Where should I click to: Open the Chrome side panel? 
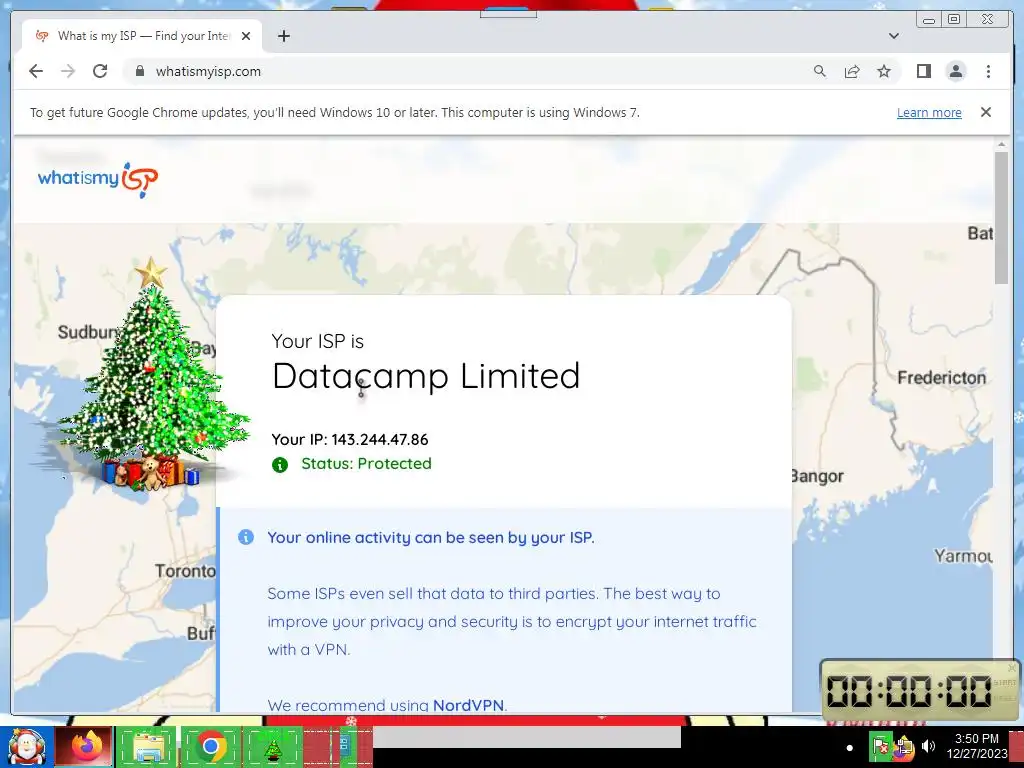[923, 71]
